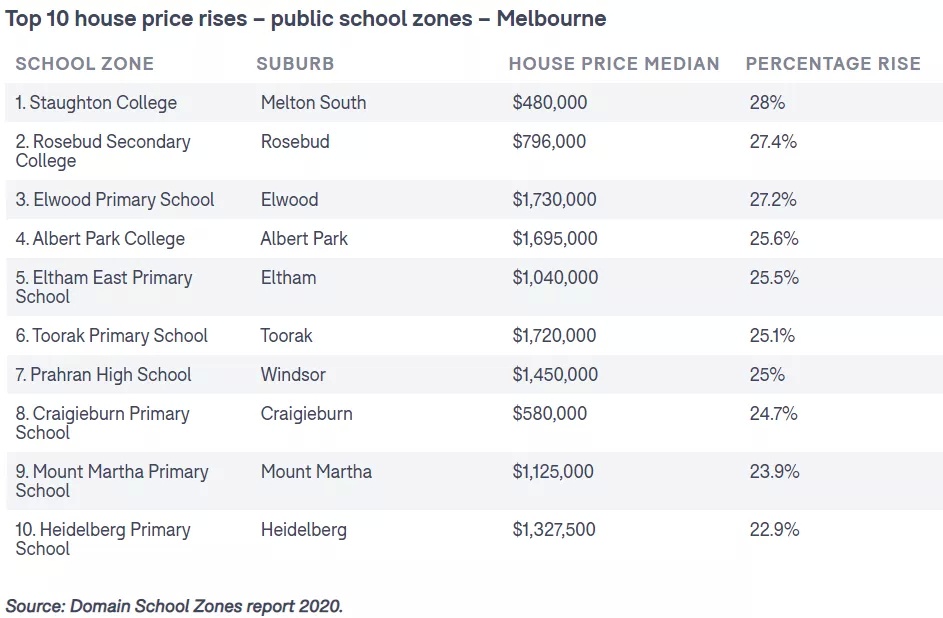Click the SUBURB column header
The width and height of the screenshot is (943, 618).
pyautogui.click(x=295, y=64)
